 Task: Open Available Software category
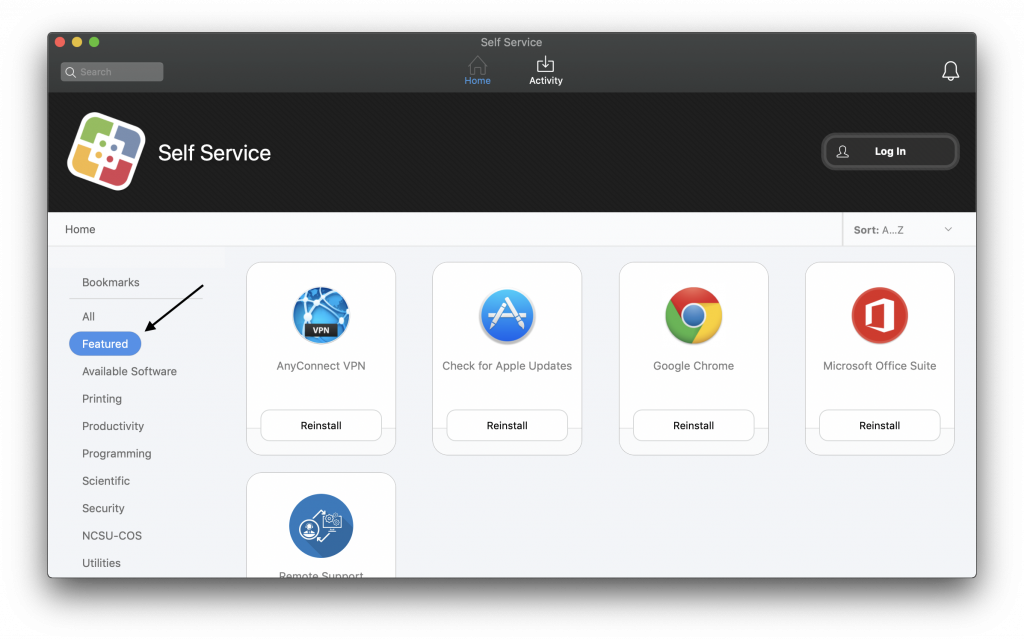pyautogui.click(x=129, y=371)
